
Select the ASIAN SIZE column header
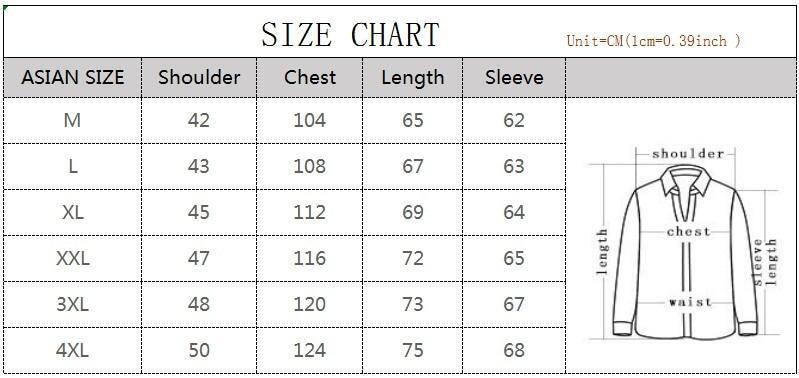point(73,77)
